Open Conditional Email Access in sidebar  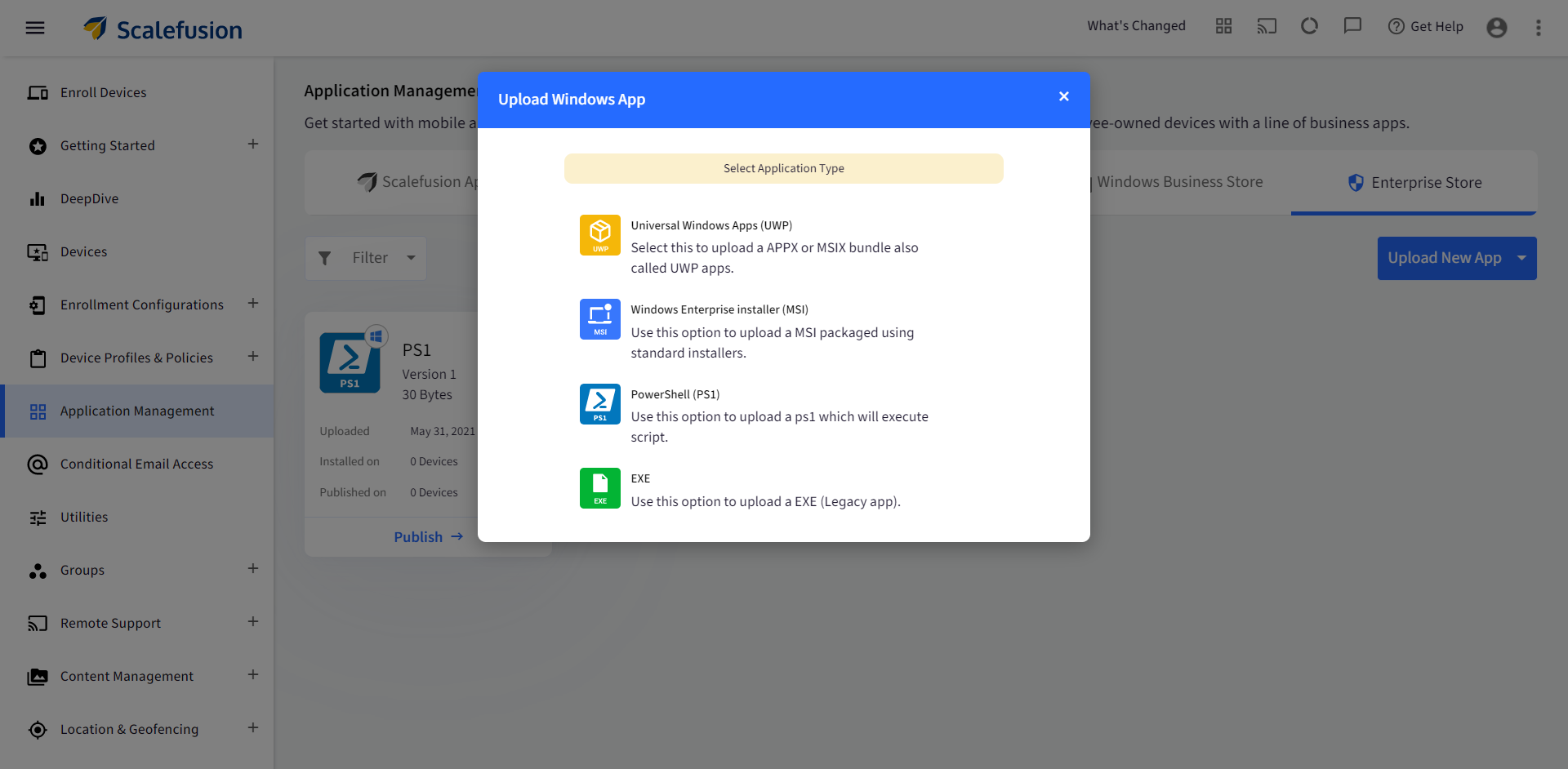click(x=136, y=464)
